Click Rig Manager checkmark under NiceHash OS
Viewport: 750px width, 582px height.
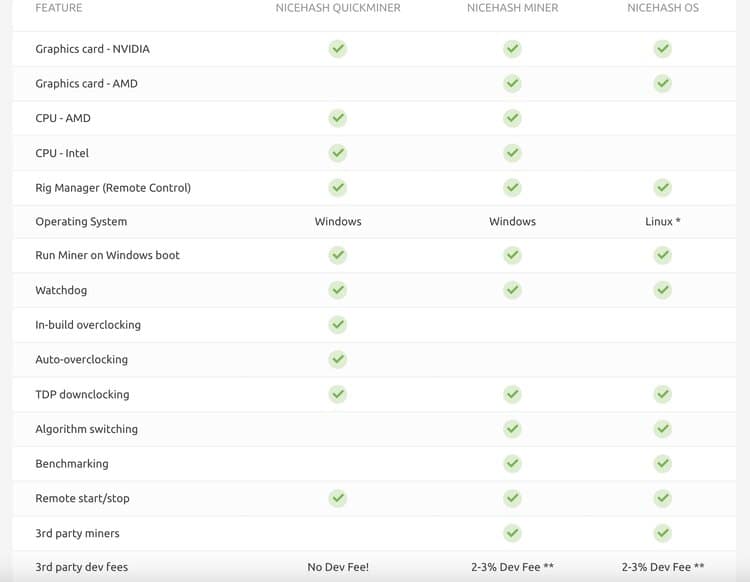pos(662,187)
